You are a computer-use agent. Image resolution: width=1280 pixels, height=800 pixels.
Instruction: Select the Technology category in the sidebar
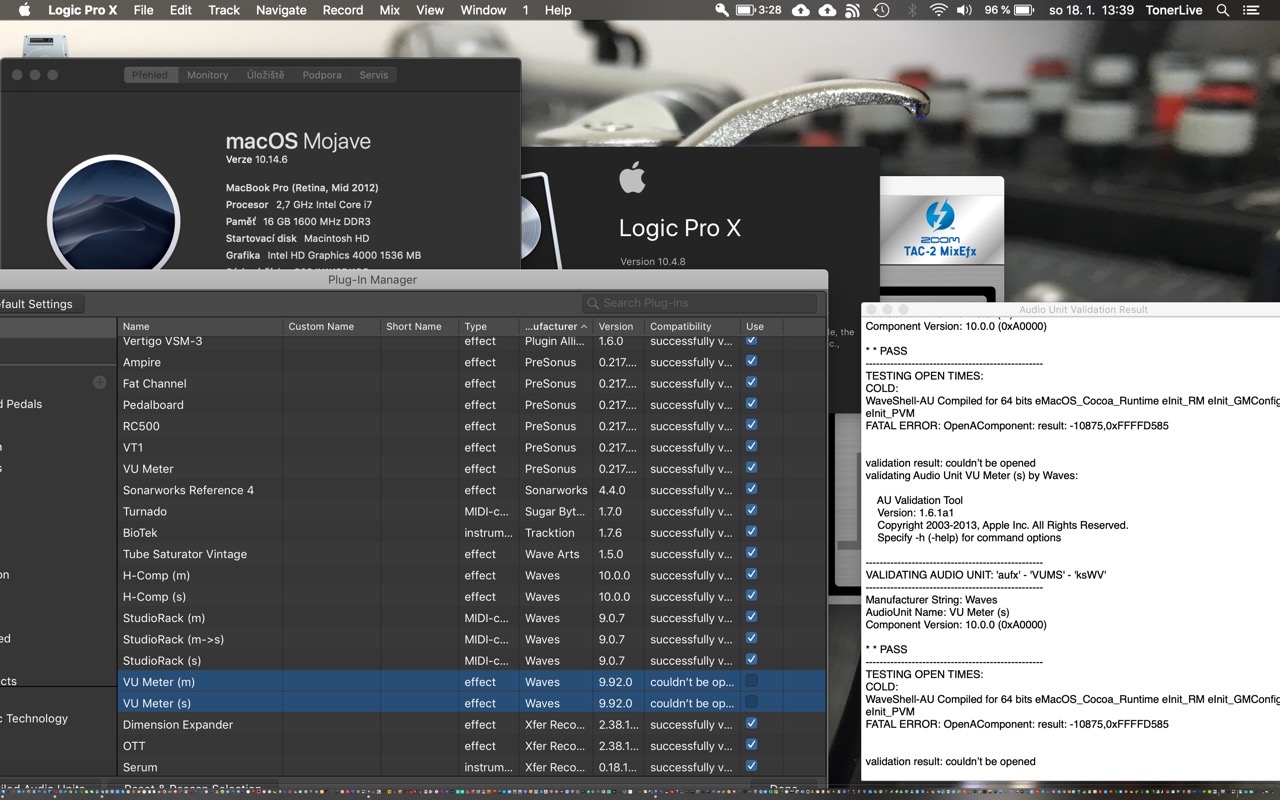34,718
